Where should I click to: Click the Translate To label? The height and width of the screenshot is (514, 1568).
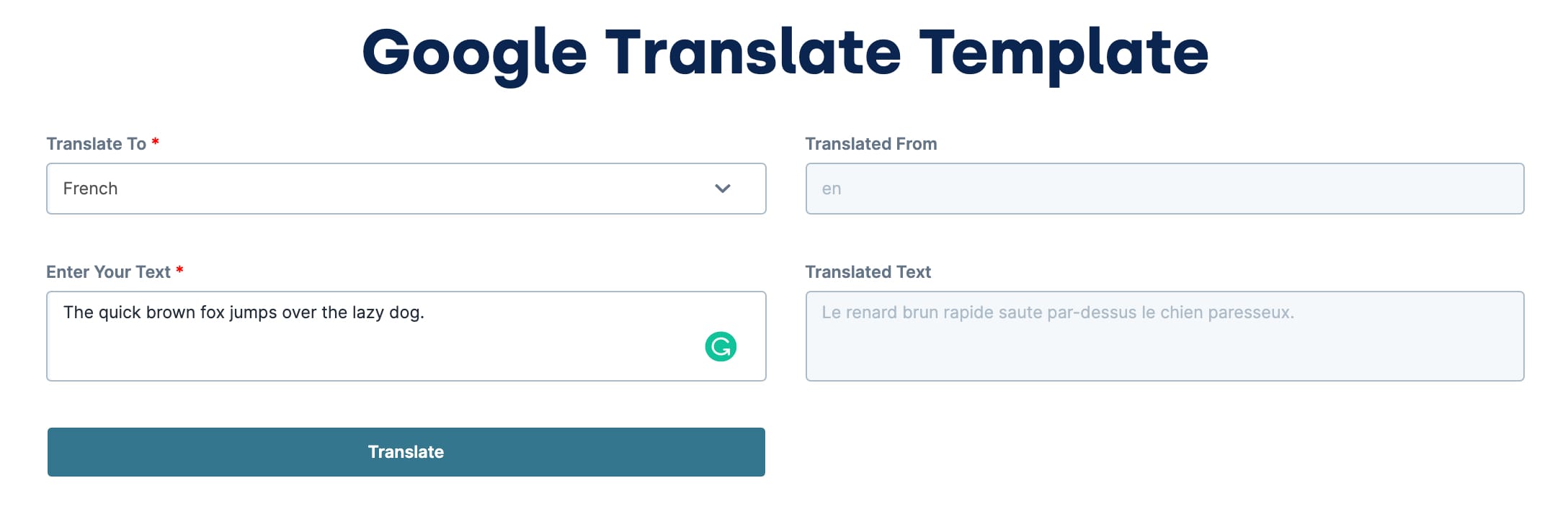pos(97,144)
